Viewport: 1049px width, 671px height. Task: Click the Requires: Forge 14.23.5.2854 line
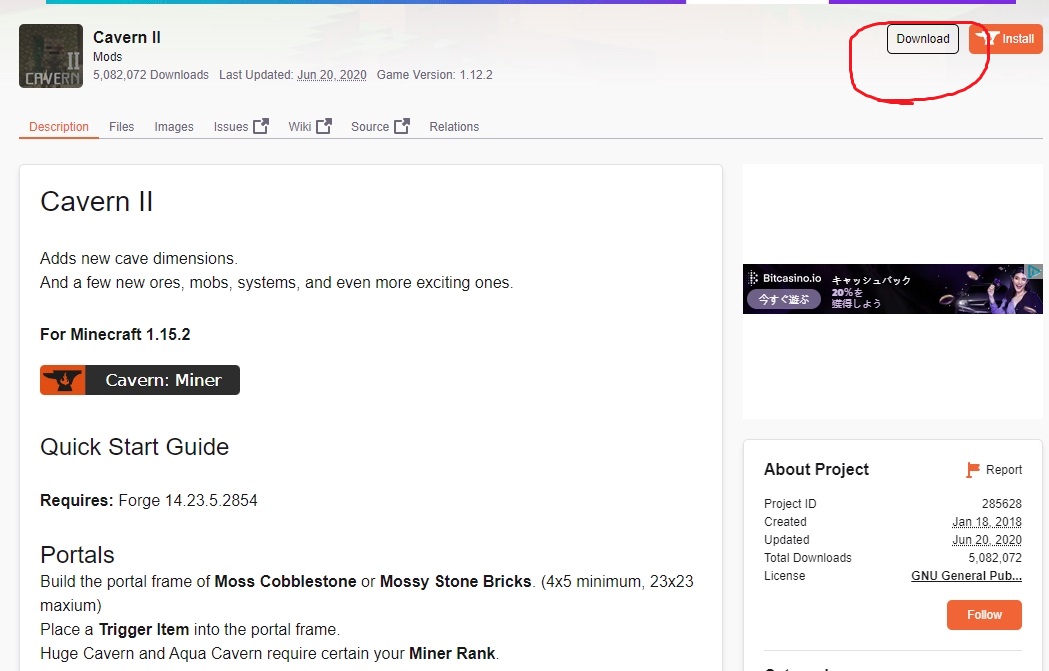[149, 500]
